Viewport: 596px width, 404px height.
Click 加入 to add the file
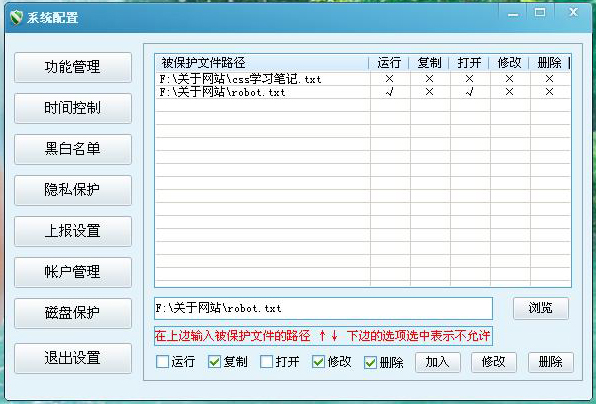(438, 362)
